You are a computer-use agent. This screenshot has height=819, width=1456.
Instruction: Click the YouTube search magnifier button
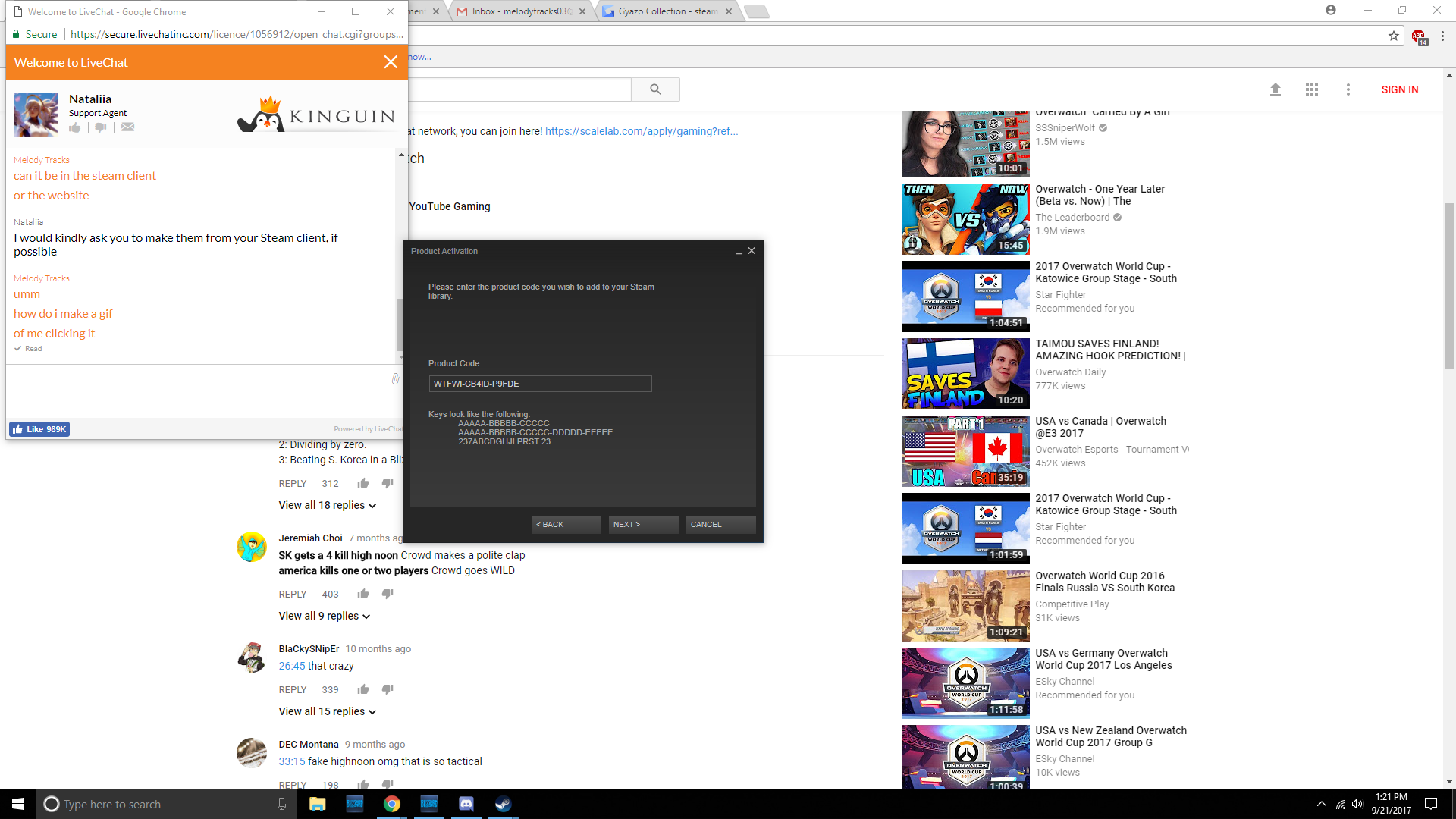click(655, 89)
